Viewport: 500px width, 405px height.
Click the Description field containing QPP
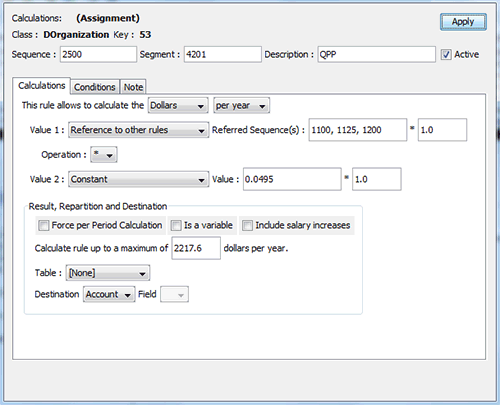(377, 54)
